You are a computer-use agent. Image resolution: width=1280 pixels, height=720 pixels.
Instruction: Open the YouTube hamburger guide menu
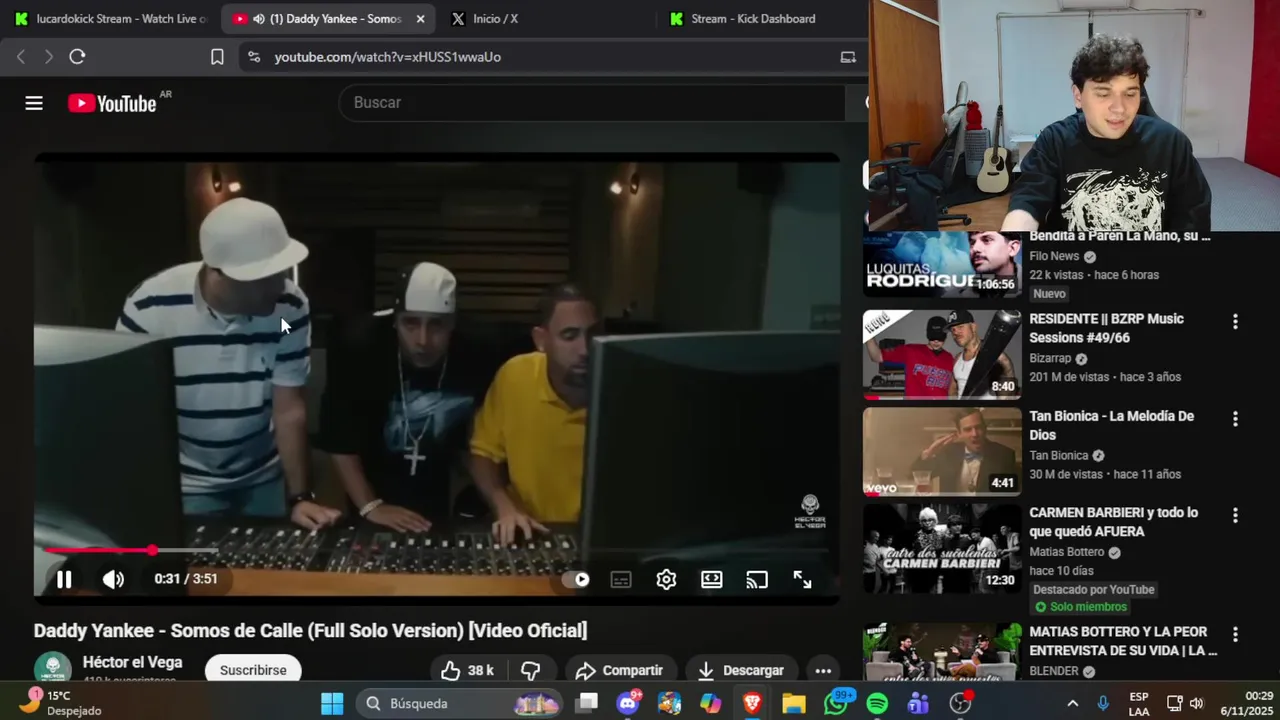point(34,103)
